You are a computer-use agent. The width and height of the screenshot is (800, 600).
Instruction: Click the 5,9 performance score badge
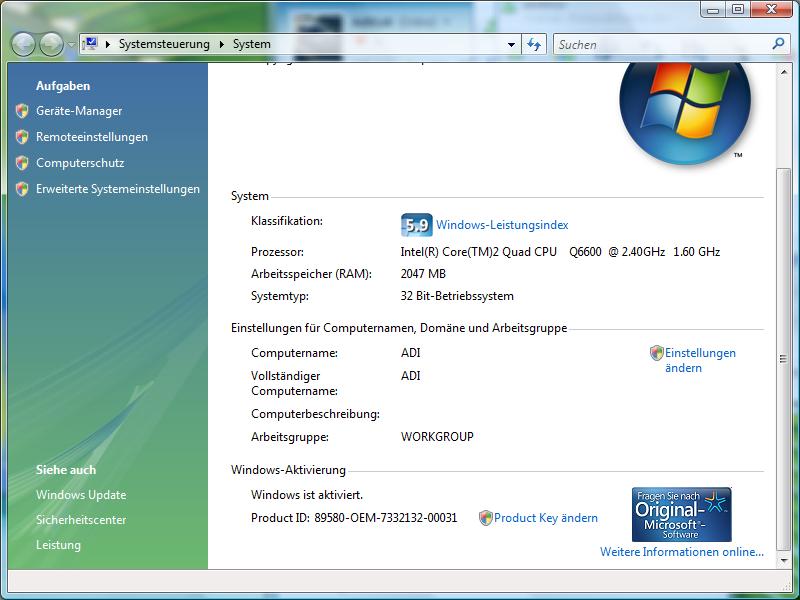point(416,225)
